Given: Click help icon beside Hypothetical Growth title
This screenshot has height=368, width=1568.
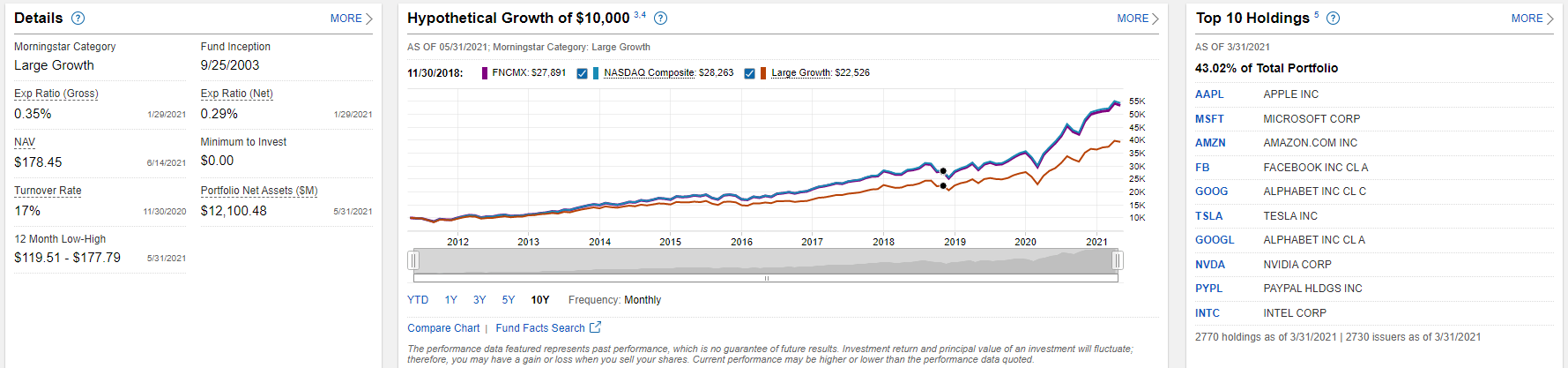Looking at the screenshot, I should 660,19.
